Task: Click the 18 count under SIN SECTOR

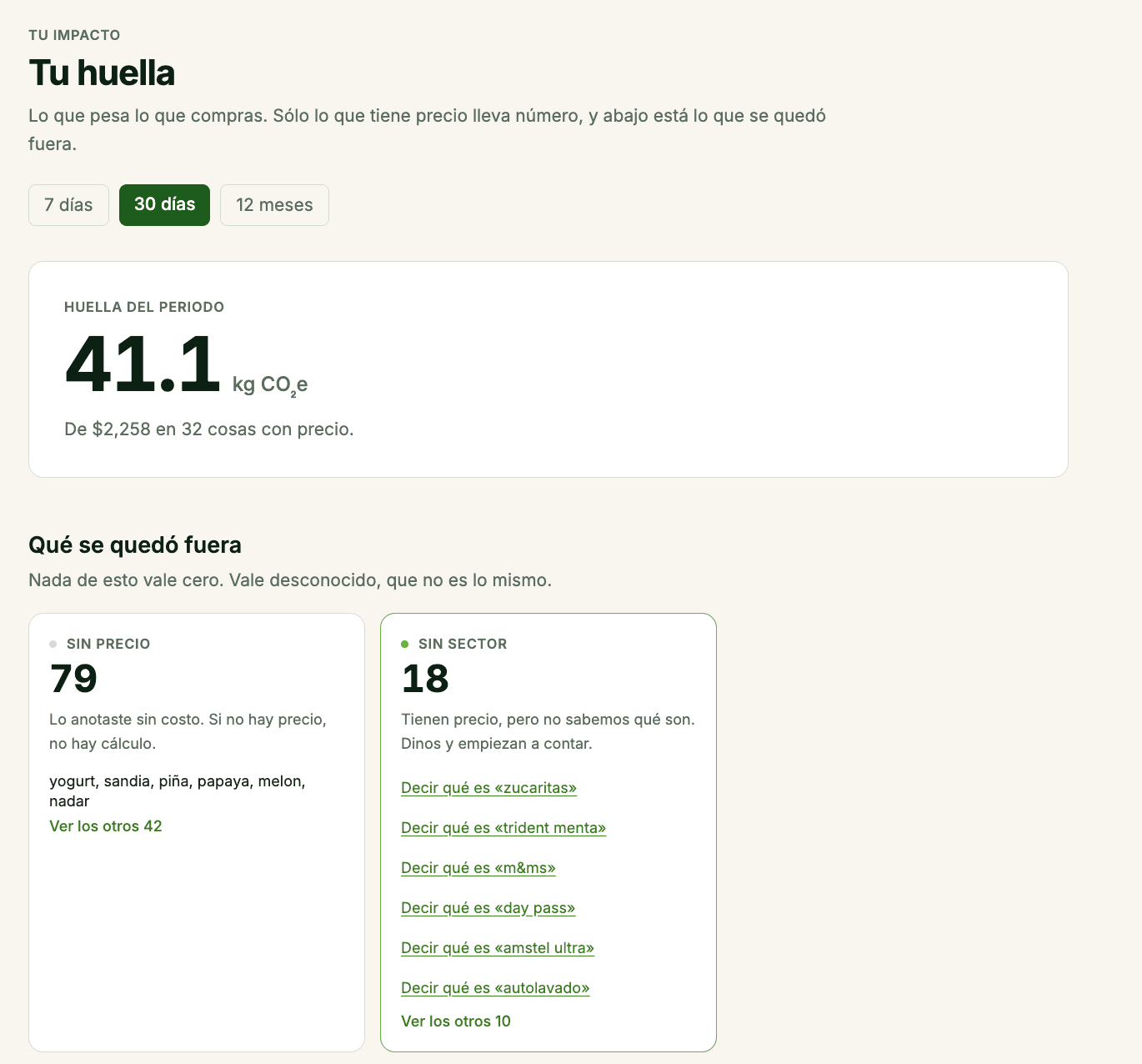Action: coord(425,679)
